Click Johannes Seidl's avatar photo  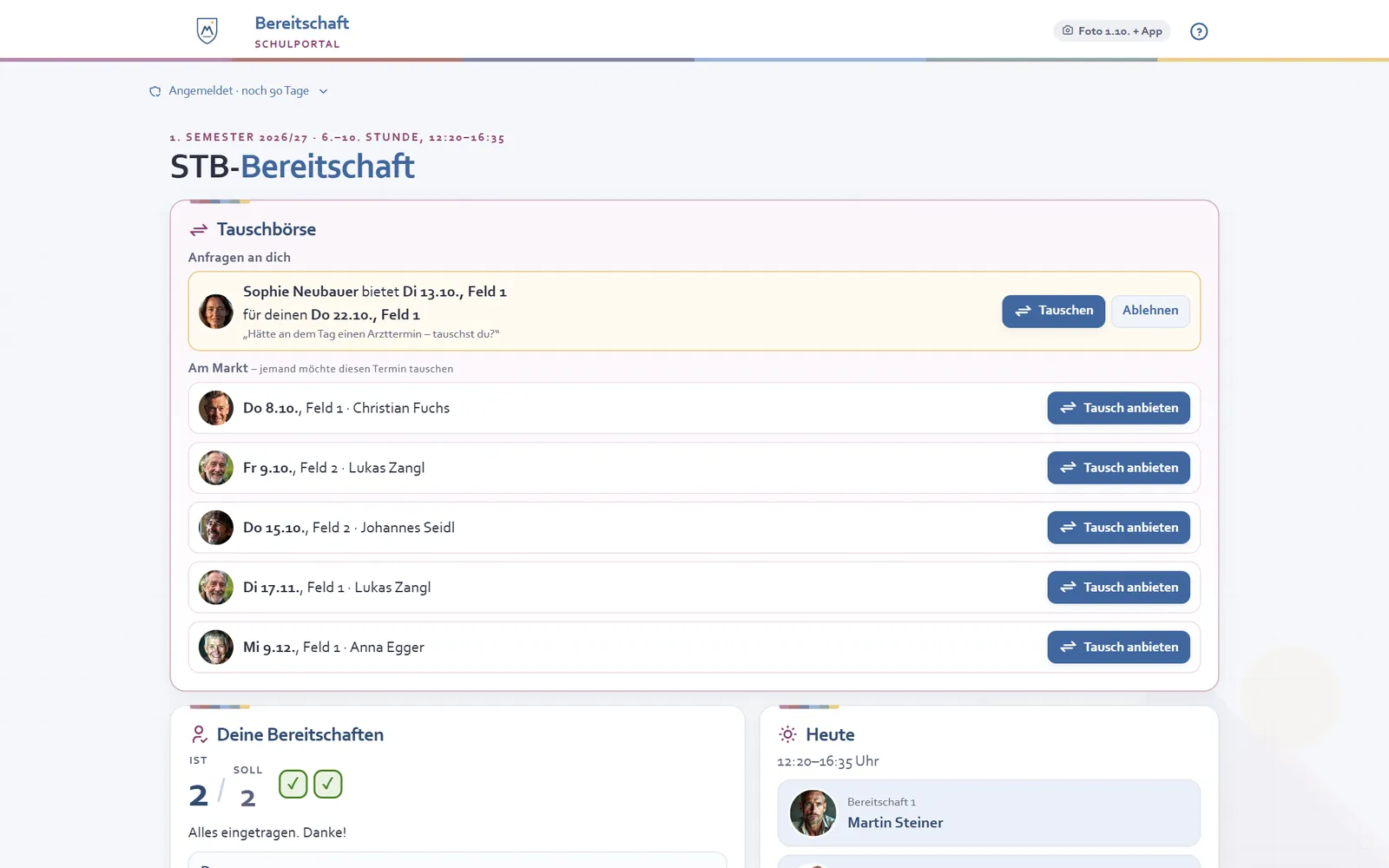coord(216,528)
